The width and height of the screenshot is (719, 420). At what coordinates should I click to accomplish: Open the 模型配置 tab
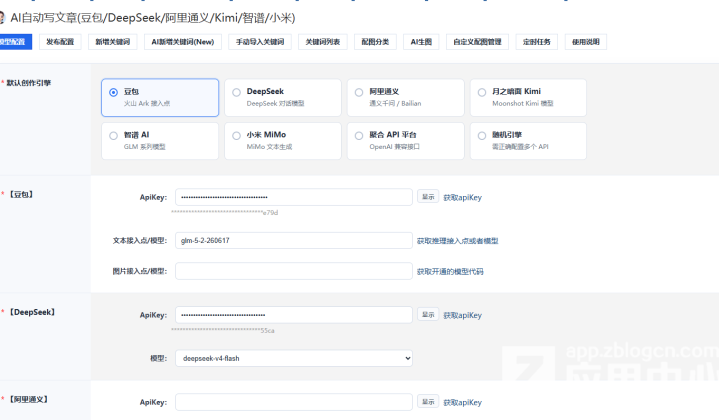pyautogui.click(x=14, y=42)
